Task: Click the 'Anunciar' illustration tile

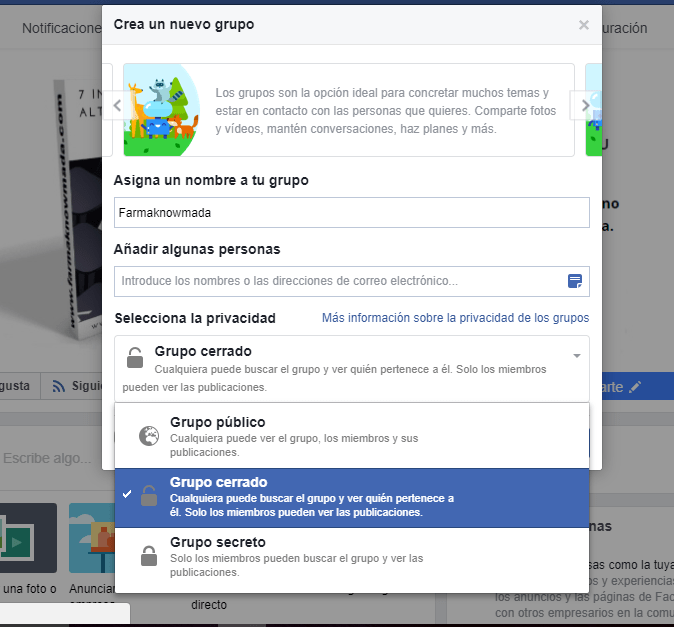Action: (92, 538)
